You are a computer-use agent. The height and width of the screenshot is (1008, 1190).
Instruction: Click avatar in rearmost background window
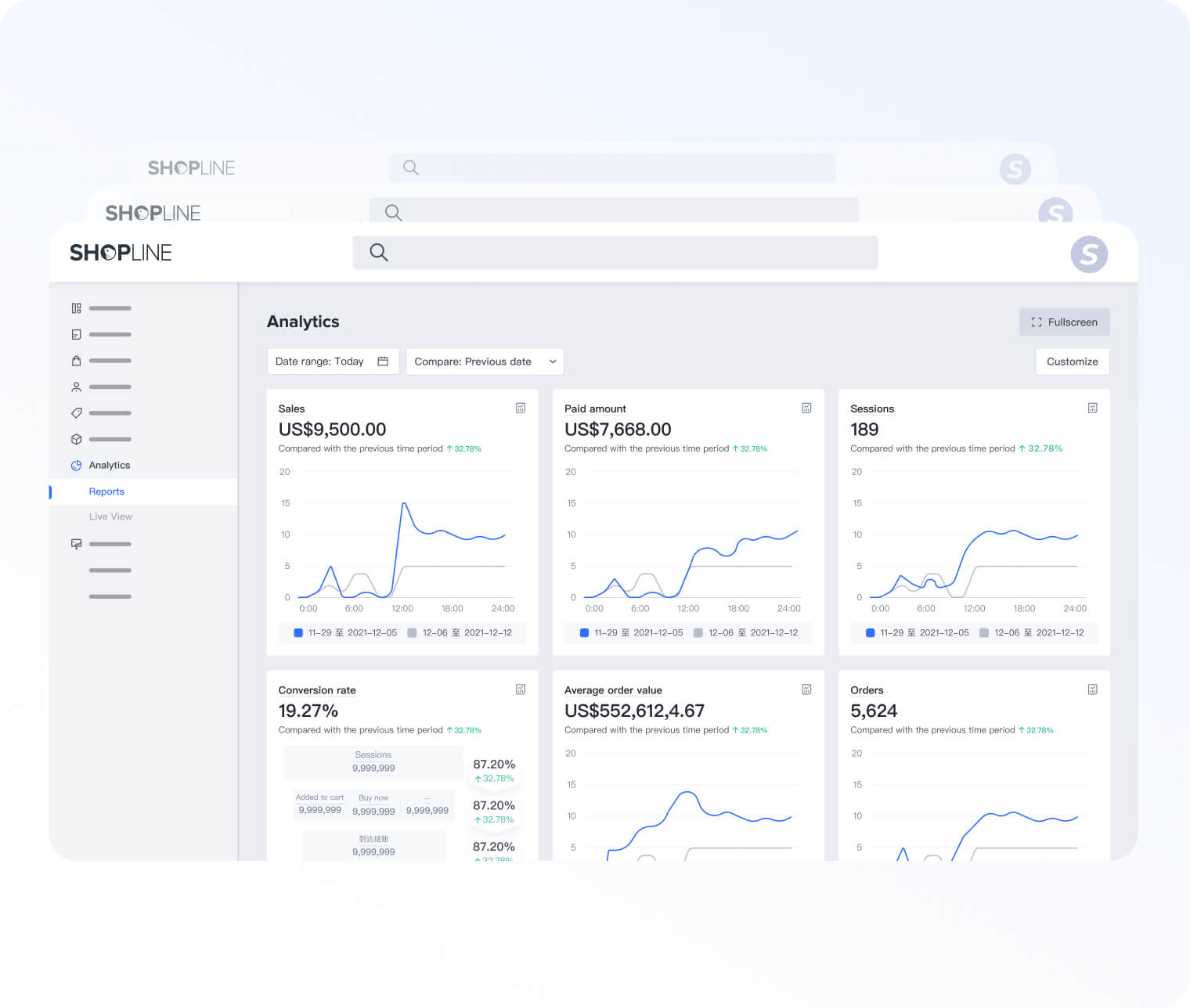tap(1015, 169)
